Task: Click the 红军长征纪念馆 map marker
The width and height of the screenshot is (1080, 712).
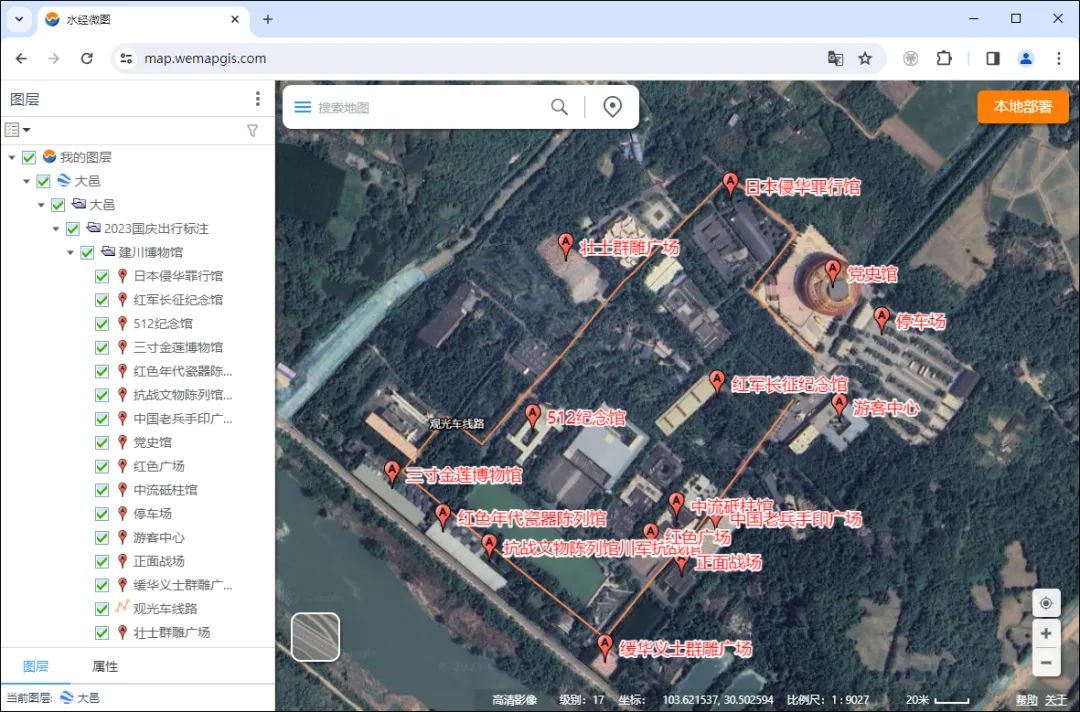Action: [717, 381]
